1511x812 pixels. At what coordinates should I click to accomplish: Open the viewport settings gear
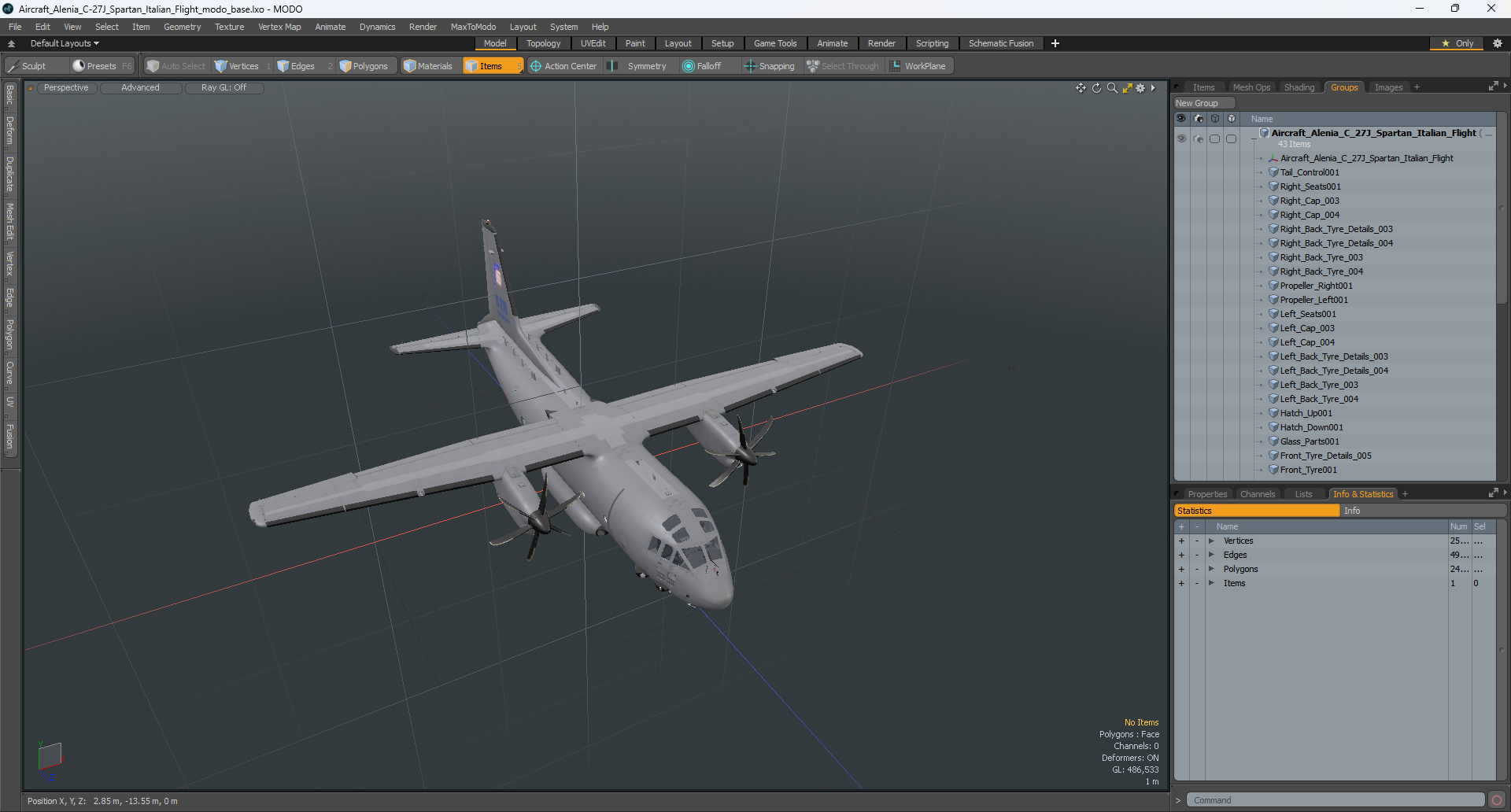point(1140,88)
